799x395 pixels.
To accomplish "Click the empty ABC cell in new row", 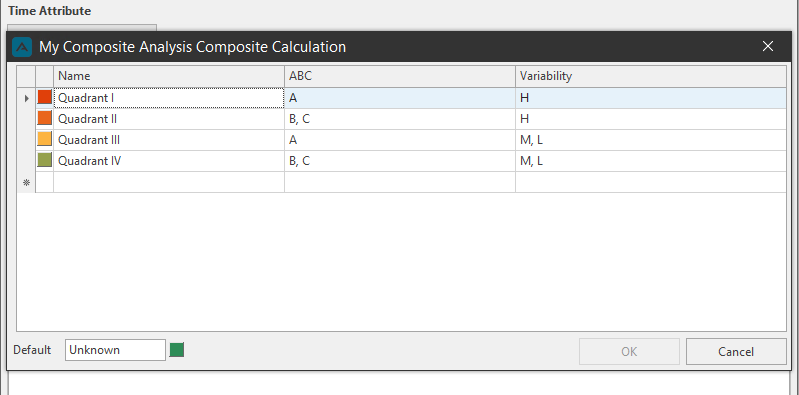I will (400, 182).
